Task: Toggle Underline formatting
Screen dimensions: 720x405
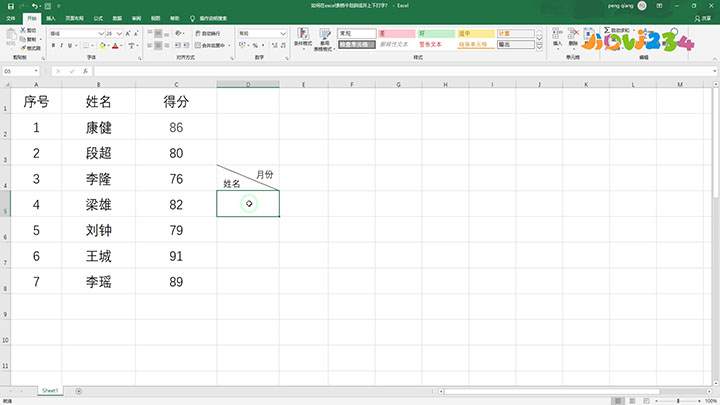Action: 70,45
